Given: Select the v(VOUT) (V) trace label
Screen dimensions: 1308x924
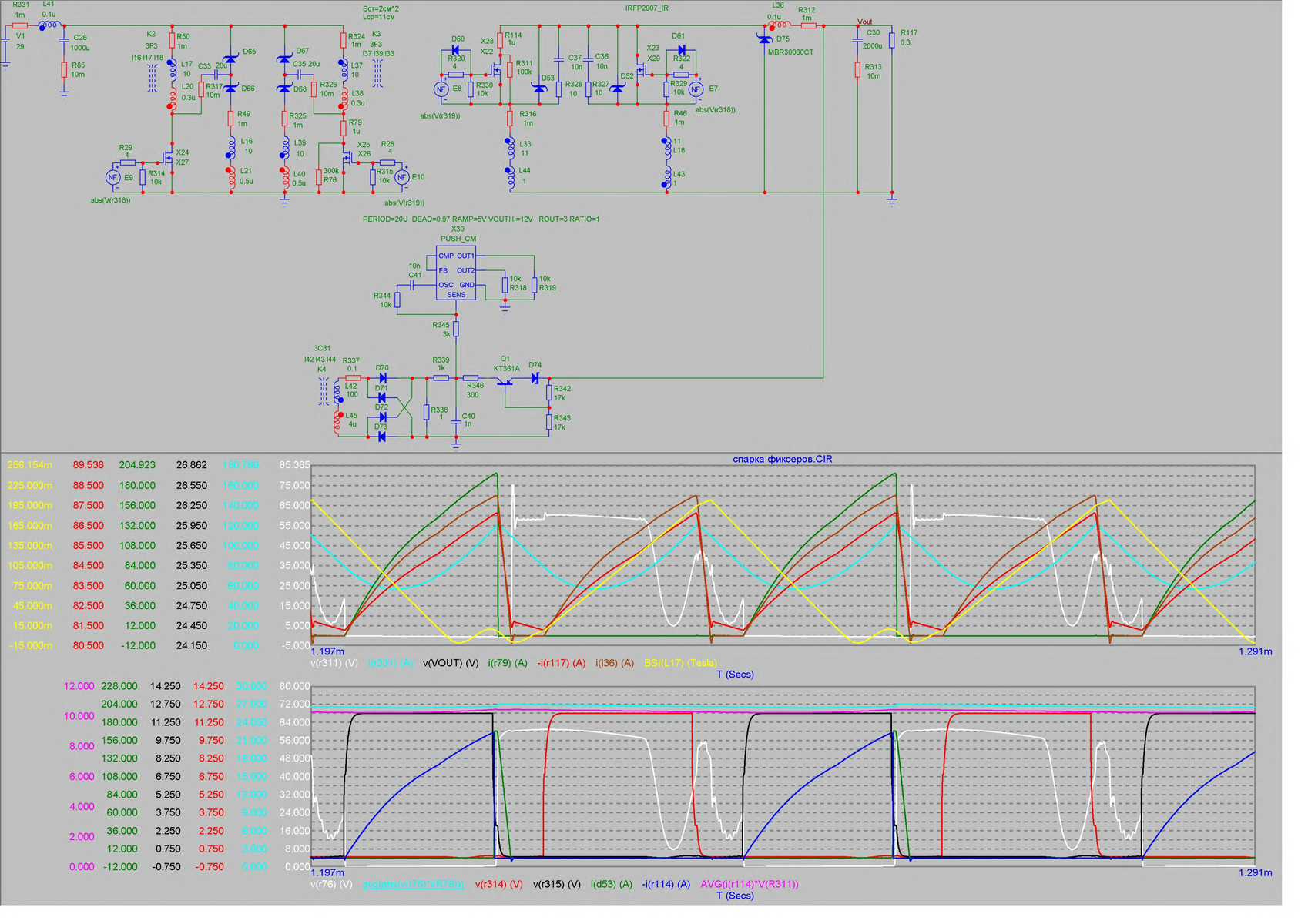Looking at the screenshot, I should (x=451, y=662).
